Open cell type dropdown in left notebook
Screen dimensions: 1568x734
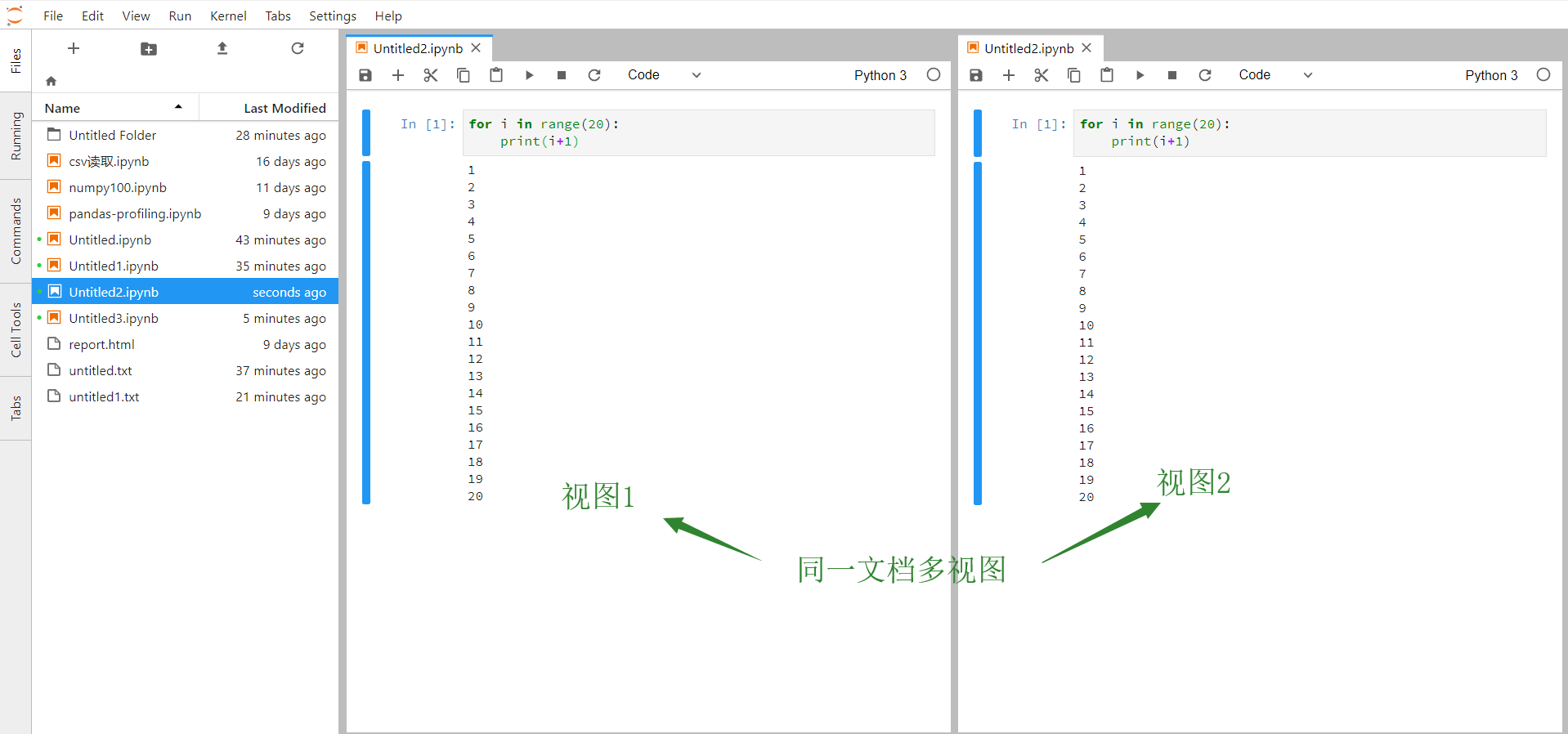point(665,75)
